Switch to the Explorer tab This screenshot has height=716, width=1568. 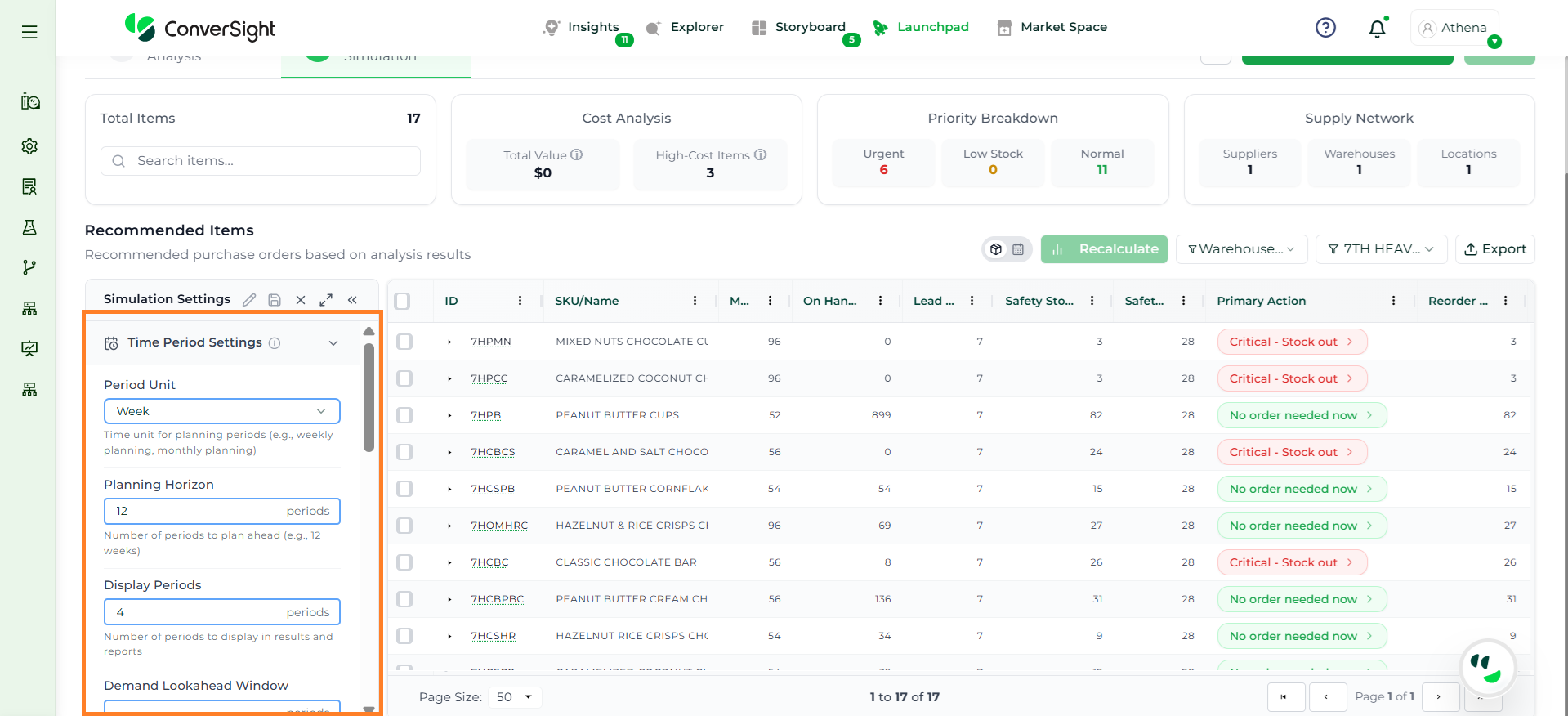coord(685,27)
